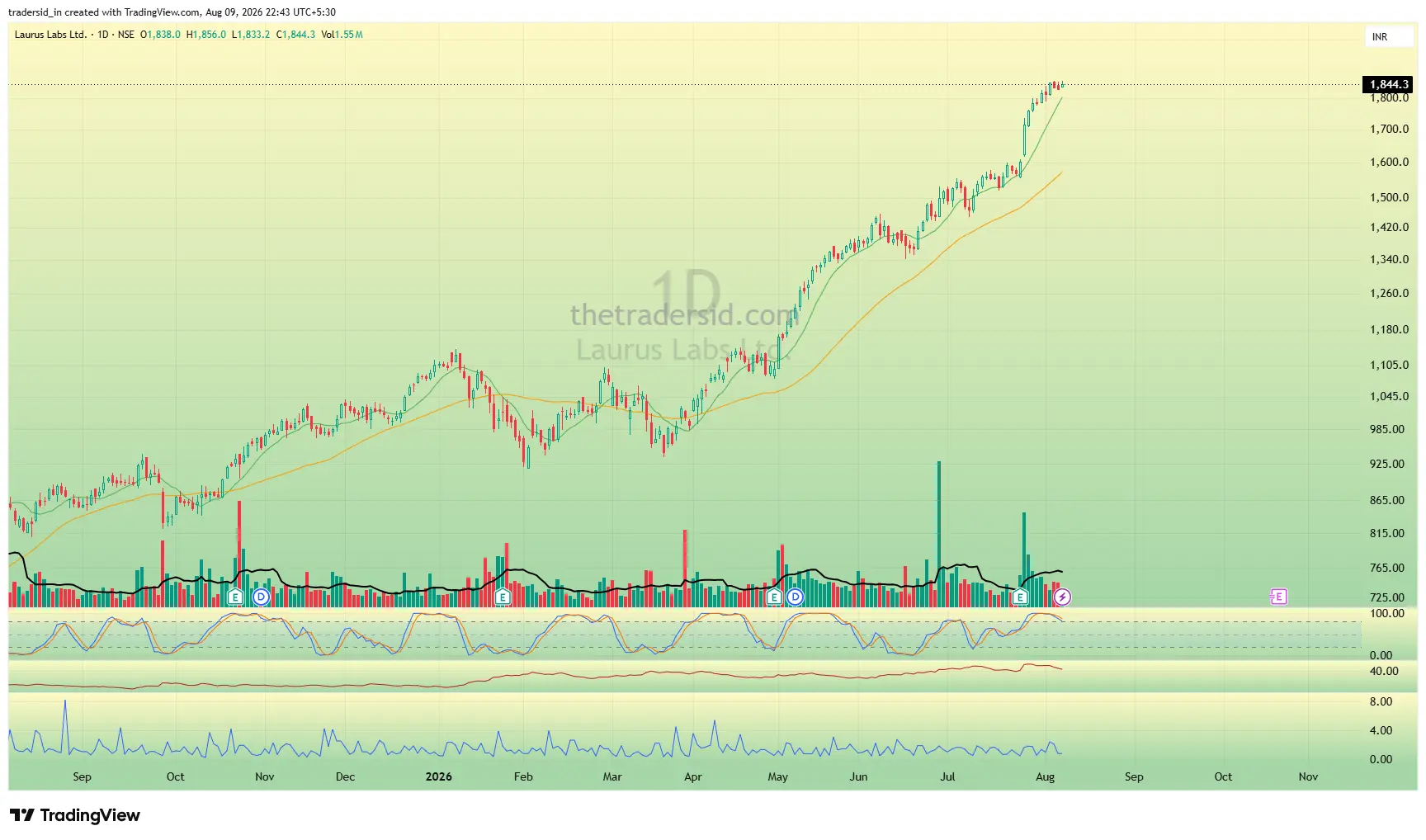Click the 765.00 price axis label
This screenshot has width=1426, height=840.
click(1387, 568)
